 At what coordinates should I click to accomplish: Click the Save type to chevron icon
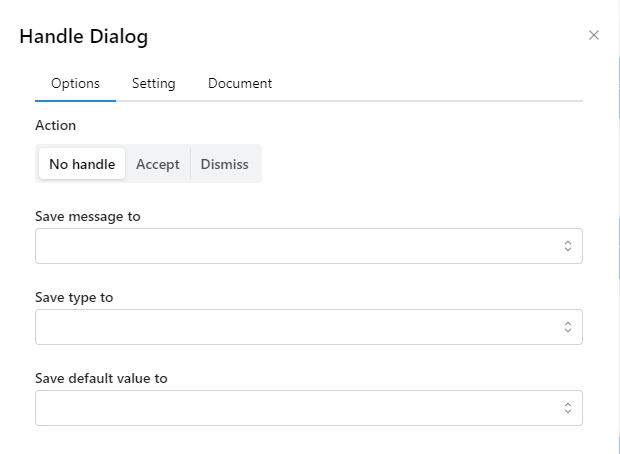pos(567,327)
